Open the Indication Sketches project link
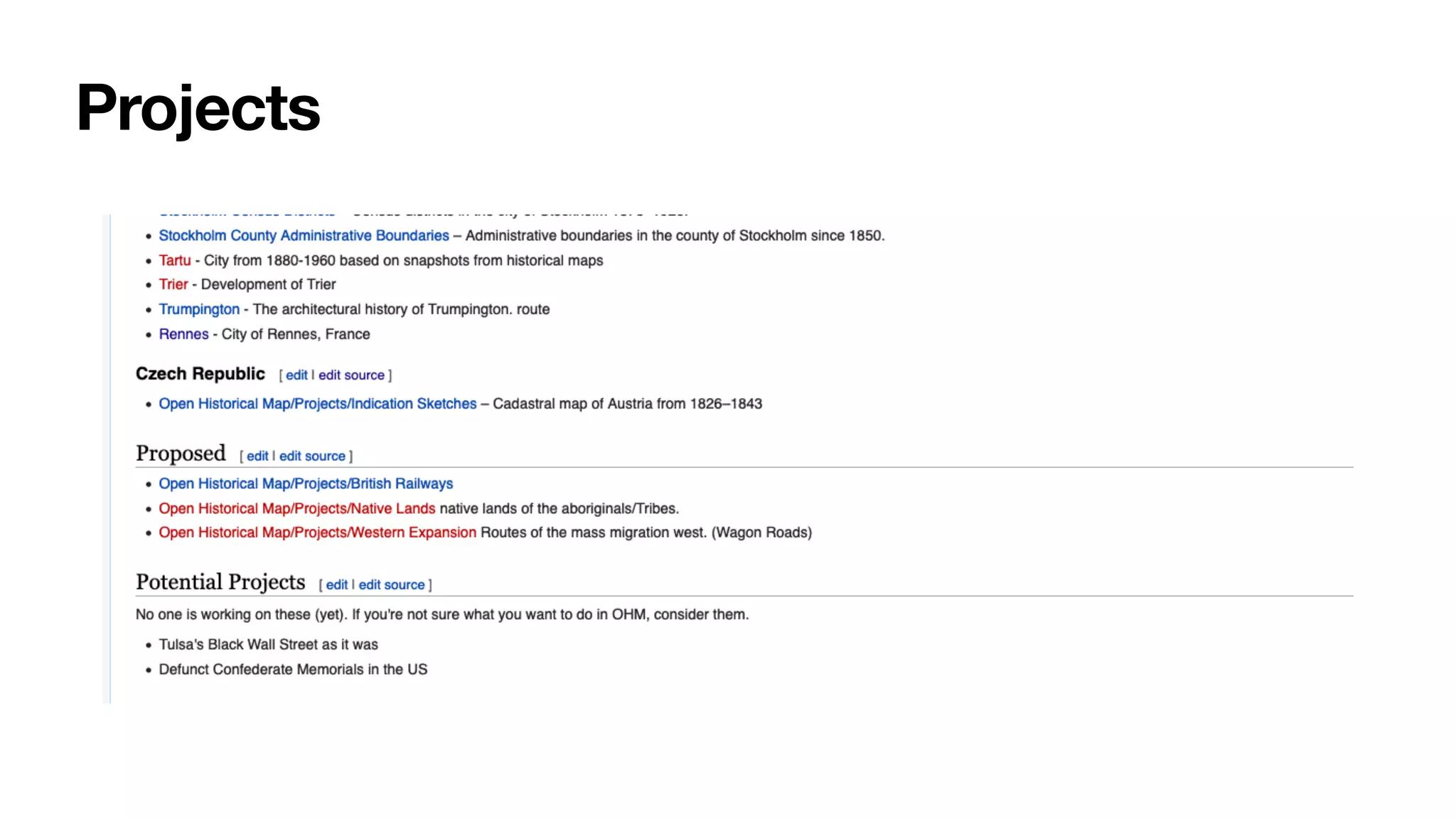 coord(317,404)
